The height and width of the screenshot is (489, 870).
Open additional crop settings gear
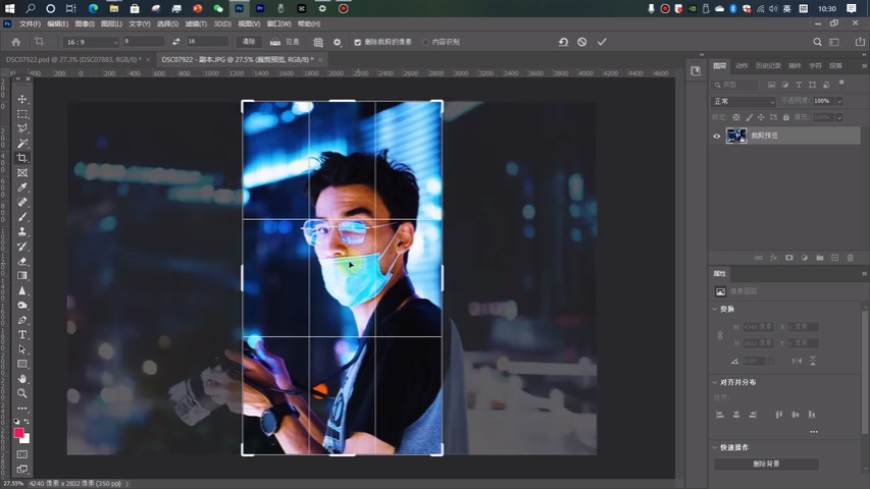[x=337, y=42]
